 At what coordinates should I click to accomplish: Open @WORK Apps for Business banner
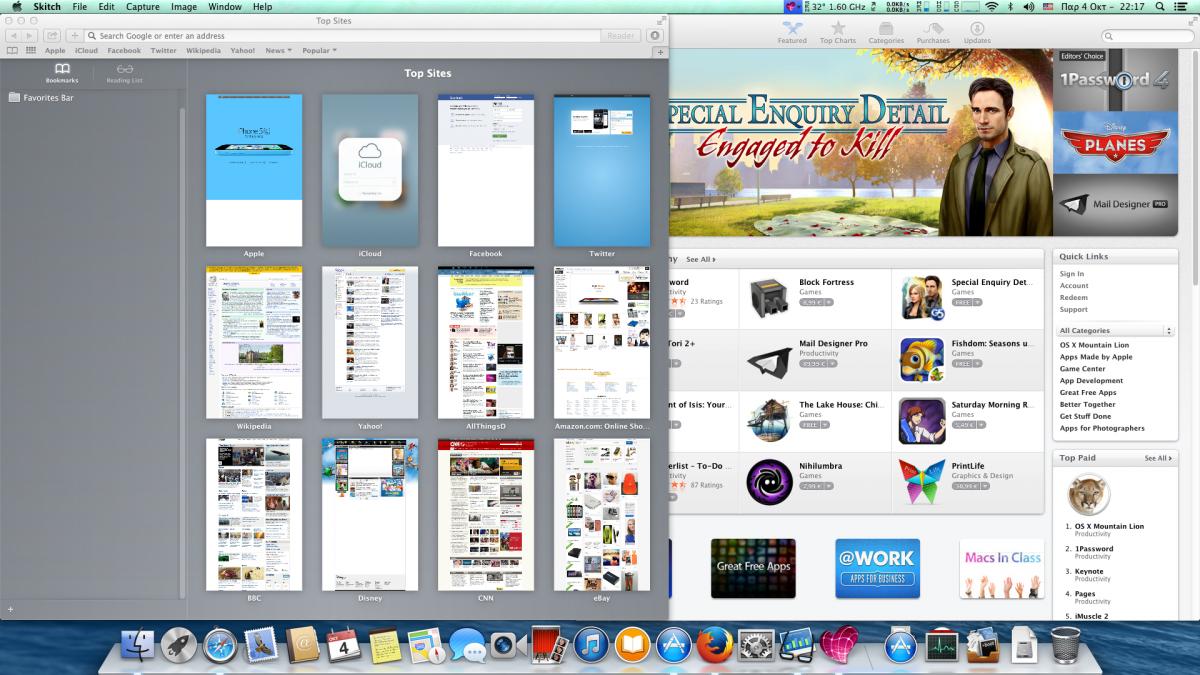tap(877, 568)
